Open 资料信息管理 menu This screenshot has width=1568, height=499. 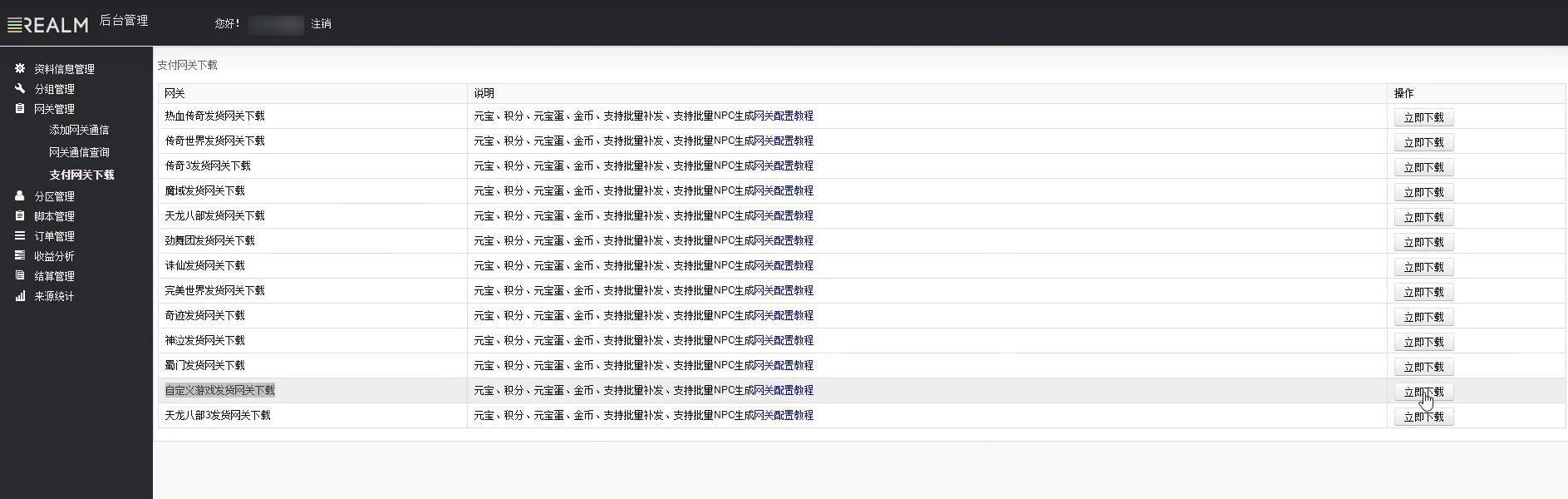[64, 69]
